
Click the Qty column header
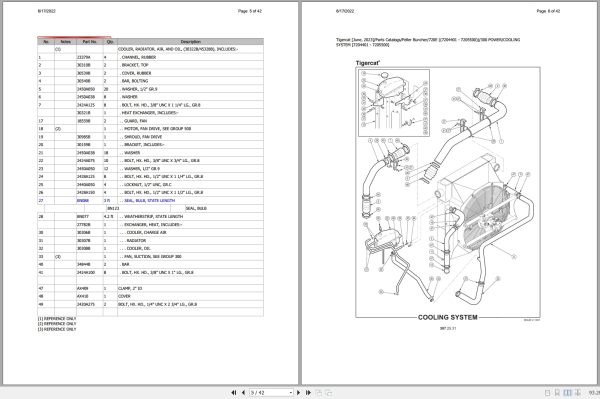(x=110, y=41)
